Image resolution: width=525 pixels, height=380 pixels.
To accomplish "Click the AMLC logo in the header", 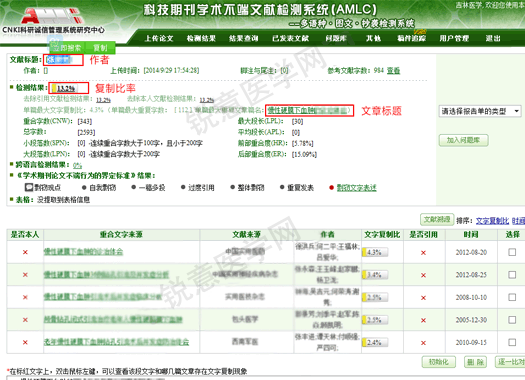I will [x=52, y=16].
